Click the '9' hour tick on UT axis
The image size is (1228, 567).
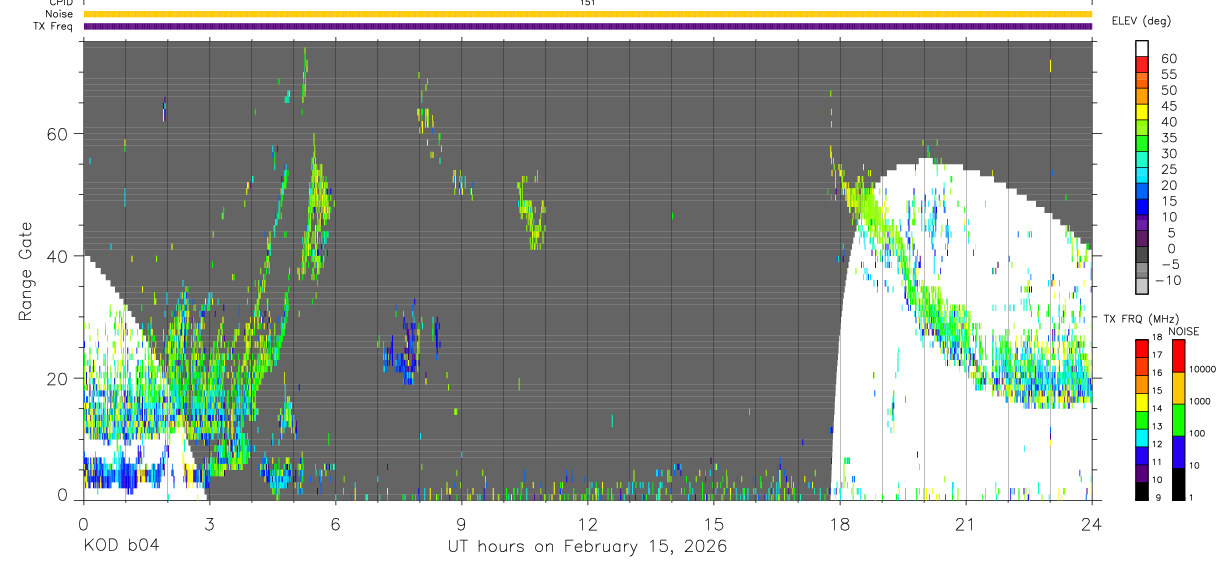461,523
